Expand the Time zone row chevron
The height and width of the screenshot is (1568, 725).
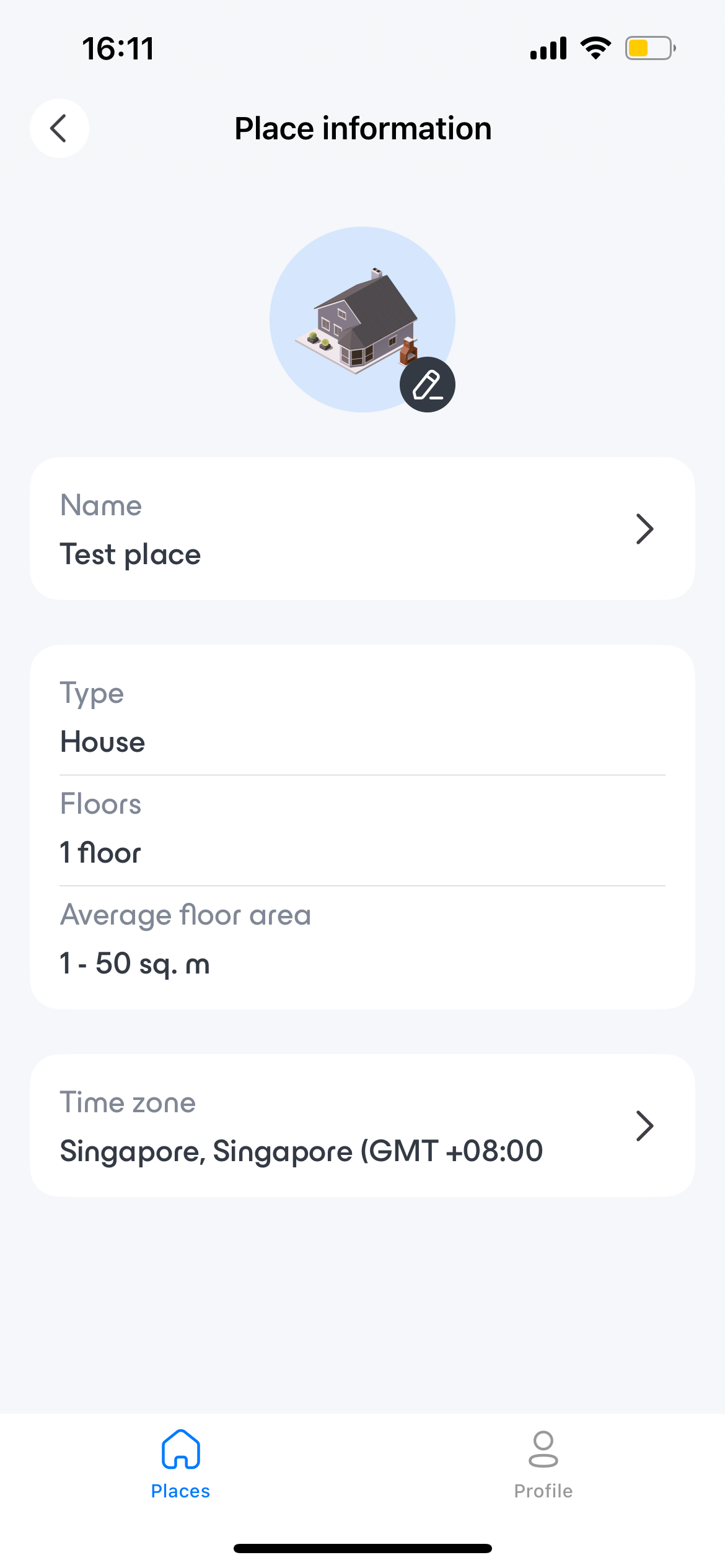click(x=645, y=1126)
